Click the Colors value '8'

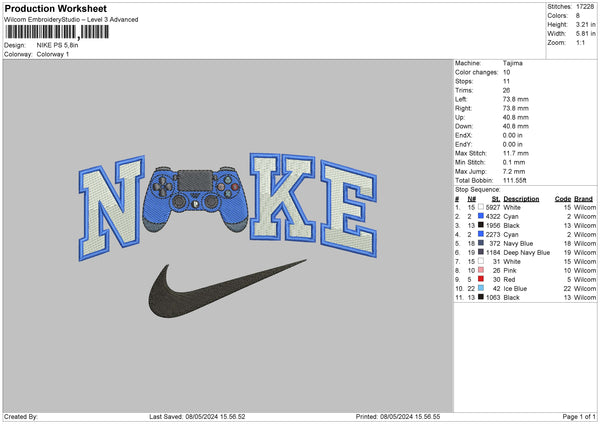point(578,16)
